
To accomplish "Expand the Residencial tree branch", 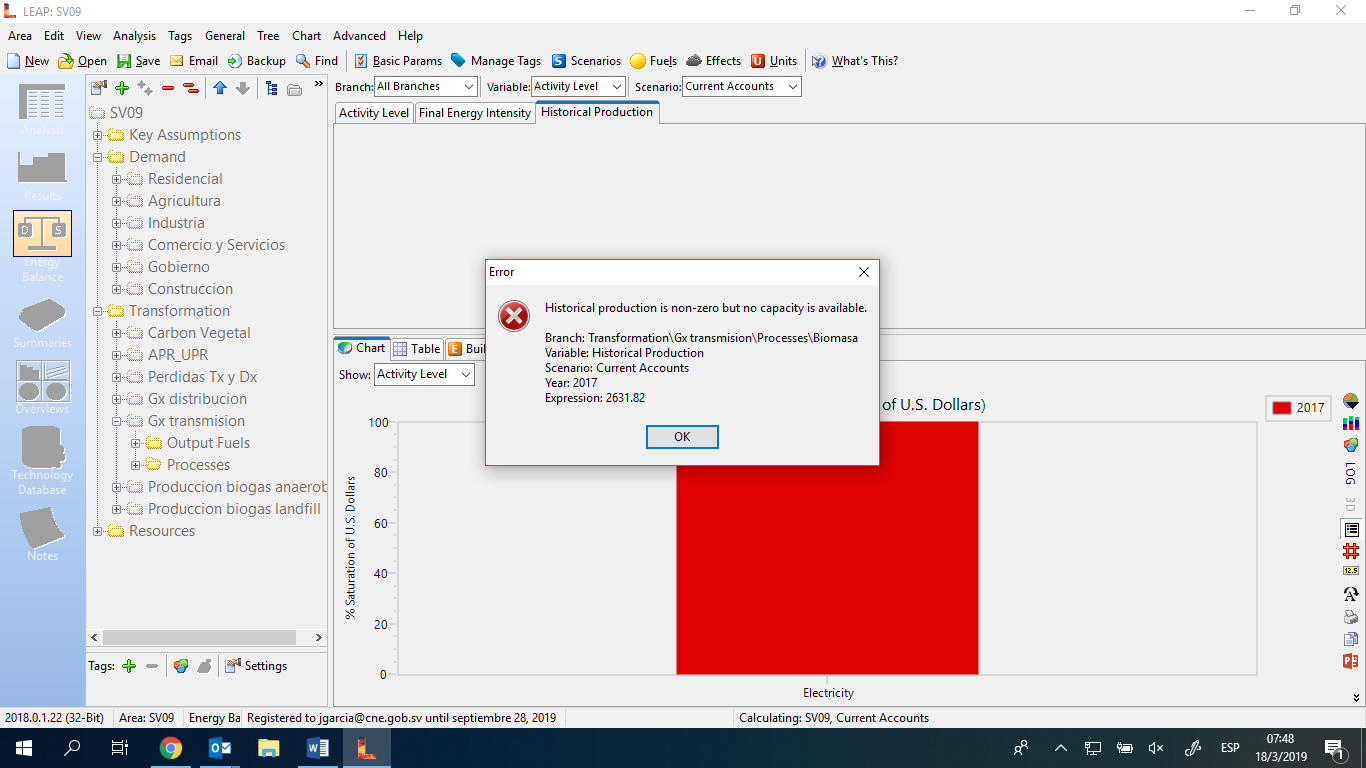I will [116, 179].
